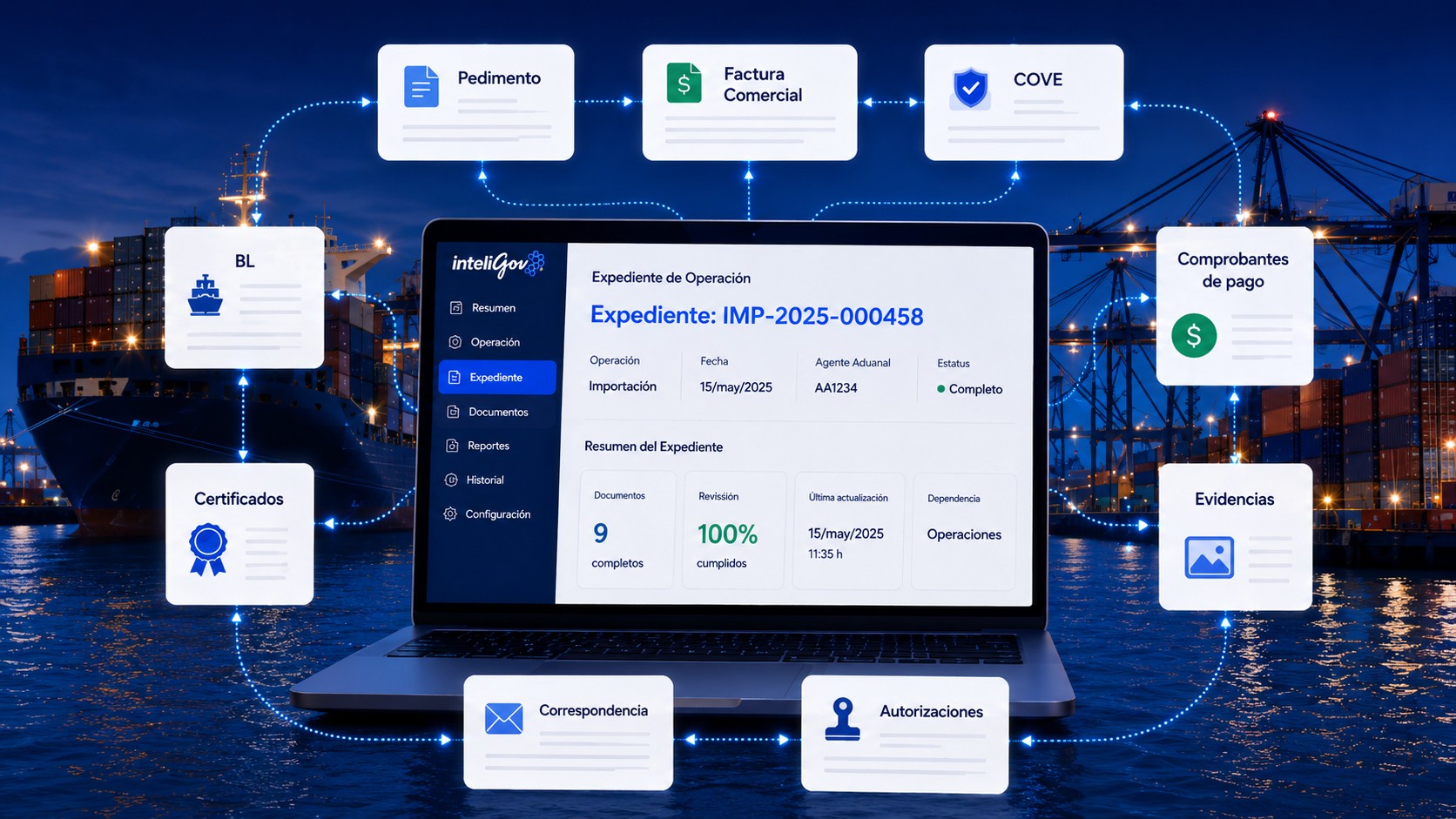Open the BL document card
The width and height of the screenshot is (1456, 819).
point(245,298)
